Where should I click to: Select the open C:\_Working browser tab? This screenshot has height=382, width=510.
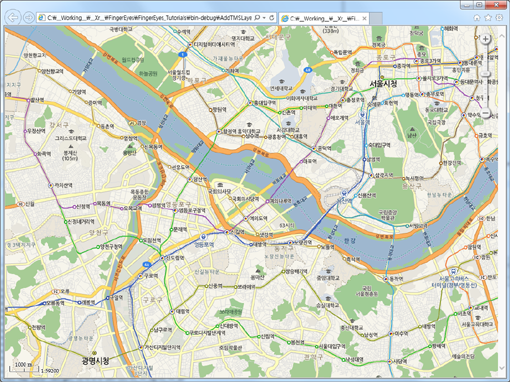tap(320, 19)
